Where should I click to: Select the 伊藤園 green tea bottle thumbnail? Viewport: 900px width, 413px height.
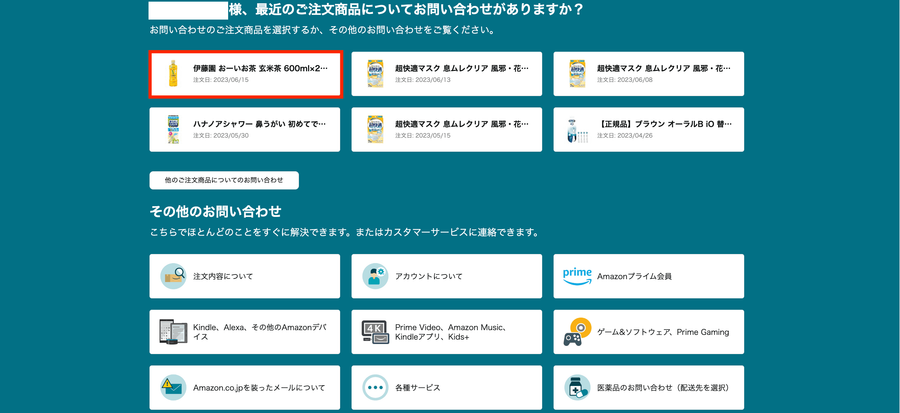pos(173,74)
